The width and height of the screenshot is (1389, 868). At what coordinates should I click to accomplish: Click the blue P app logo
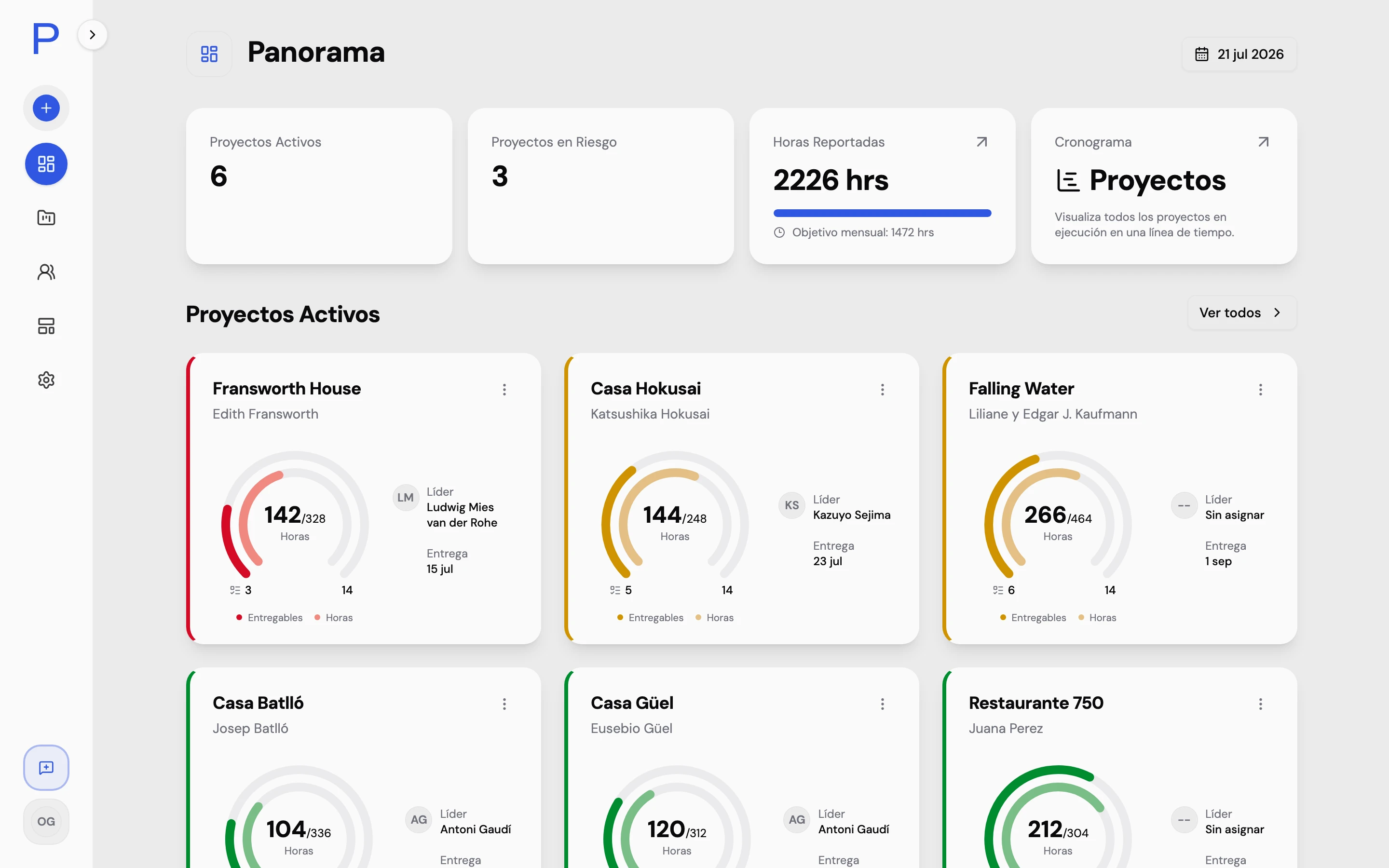tap(46, 39)
